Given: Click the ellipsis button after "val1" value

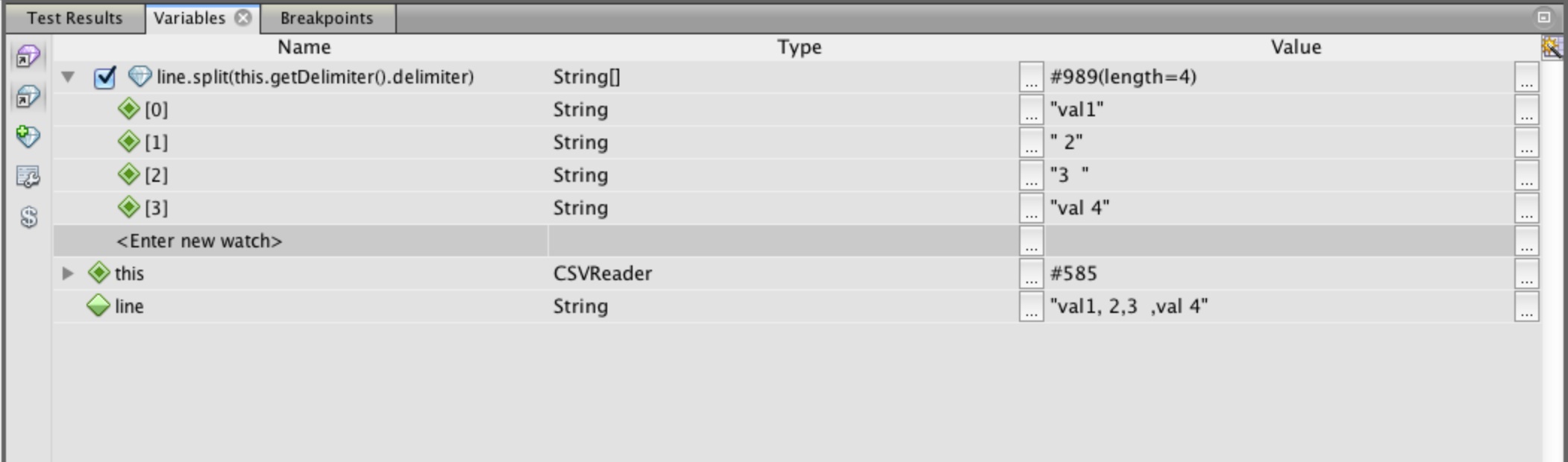Looking at the screenshot, I should click(1526, 110).
